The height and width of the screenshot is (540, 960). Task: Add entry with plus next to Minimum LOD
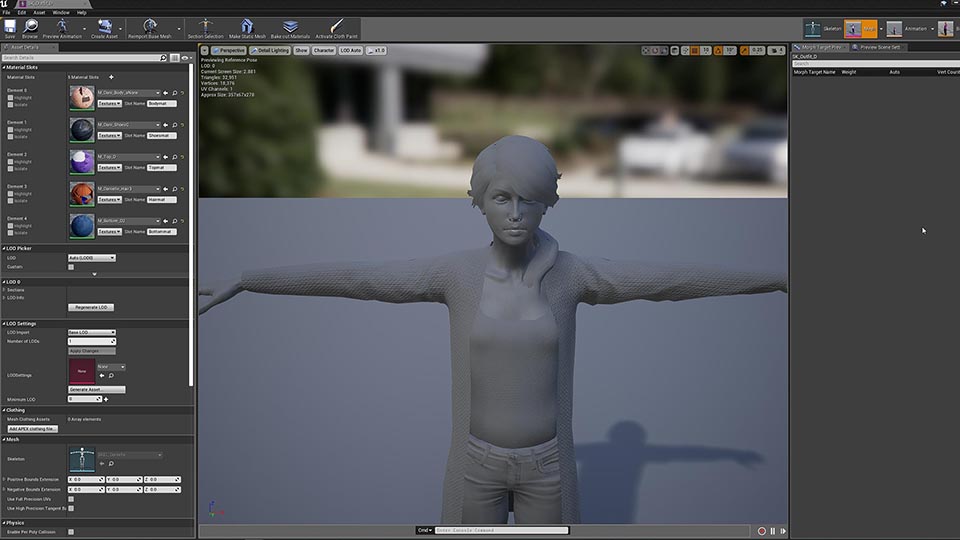click(x=106, y=399)
